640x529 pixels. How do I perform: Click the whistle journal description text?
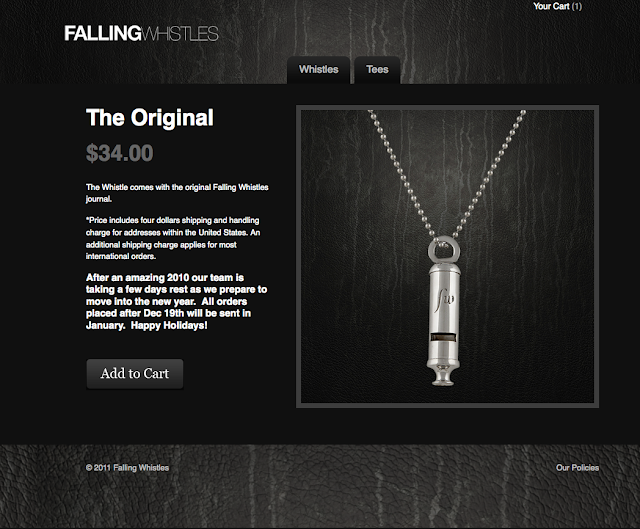pyautogui.click(x=177, y=193)
